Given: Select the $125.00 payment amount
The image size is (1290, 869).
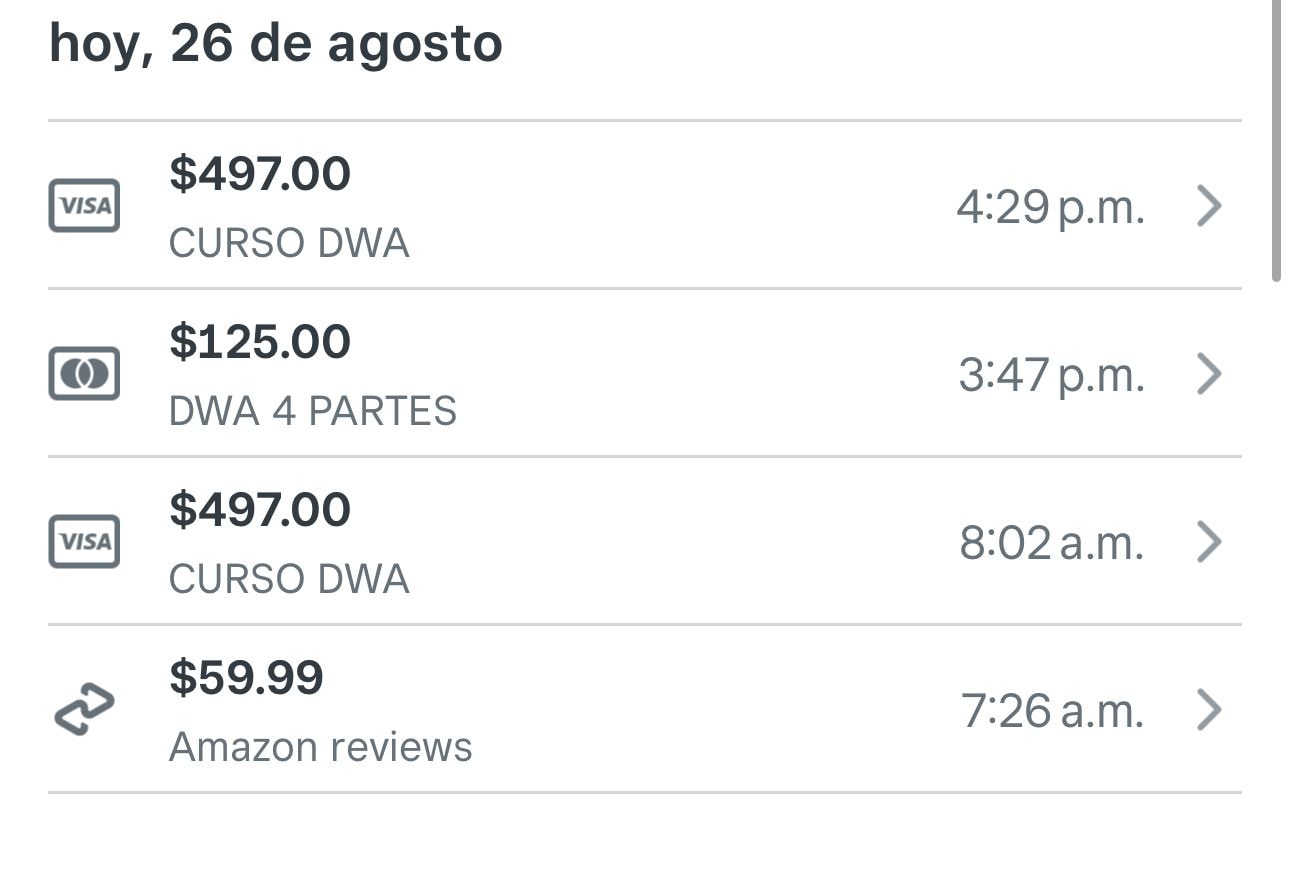Looking at the screenshot, I should [260, 342].
